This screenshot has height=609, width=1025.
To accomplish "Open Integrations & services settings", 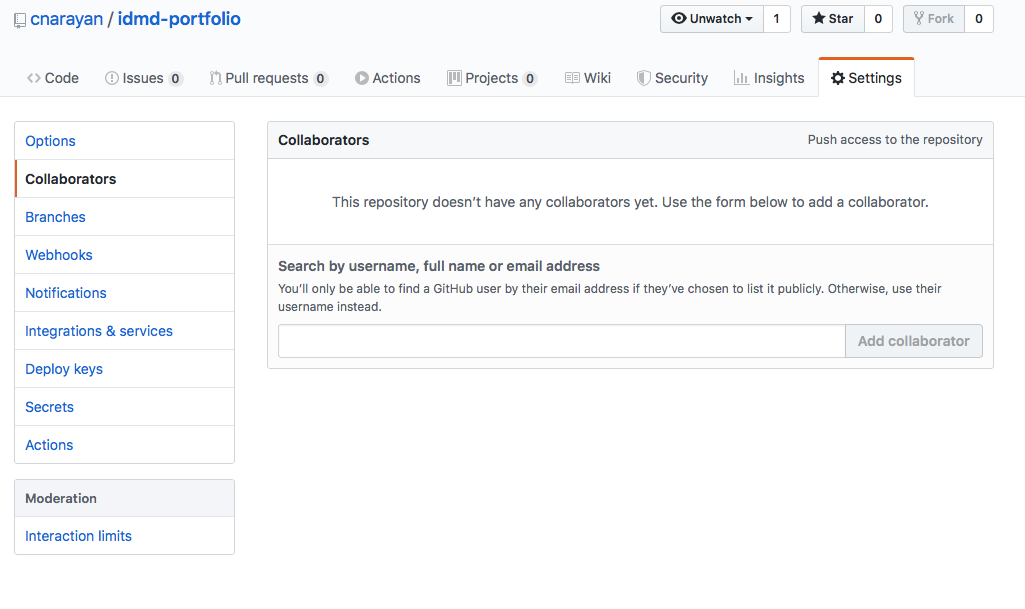I will point(124,331).
